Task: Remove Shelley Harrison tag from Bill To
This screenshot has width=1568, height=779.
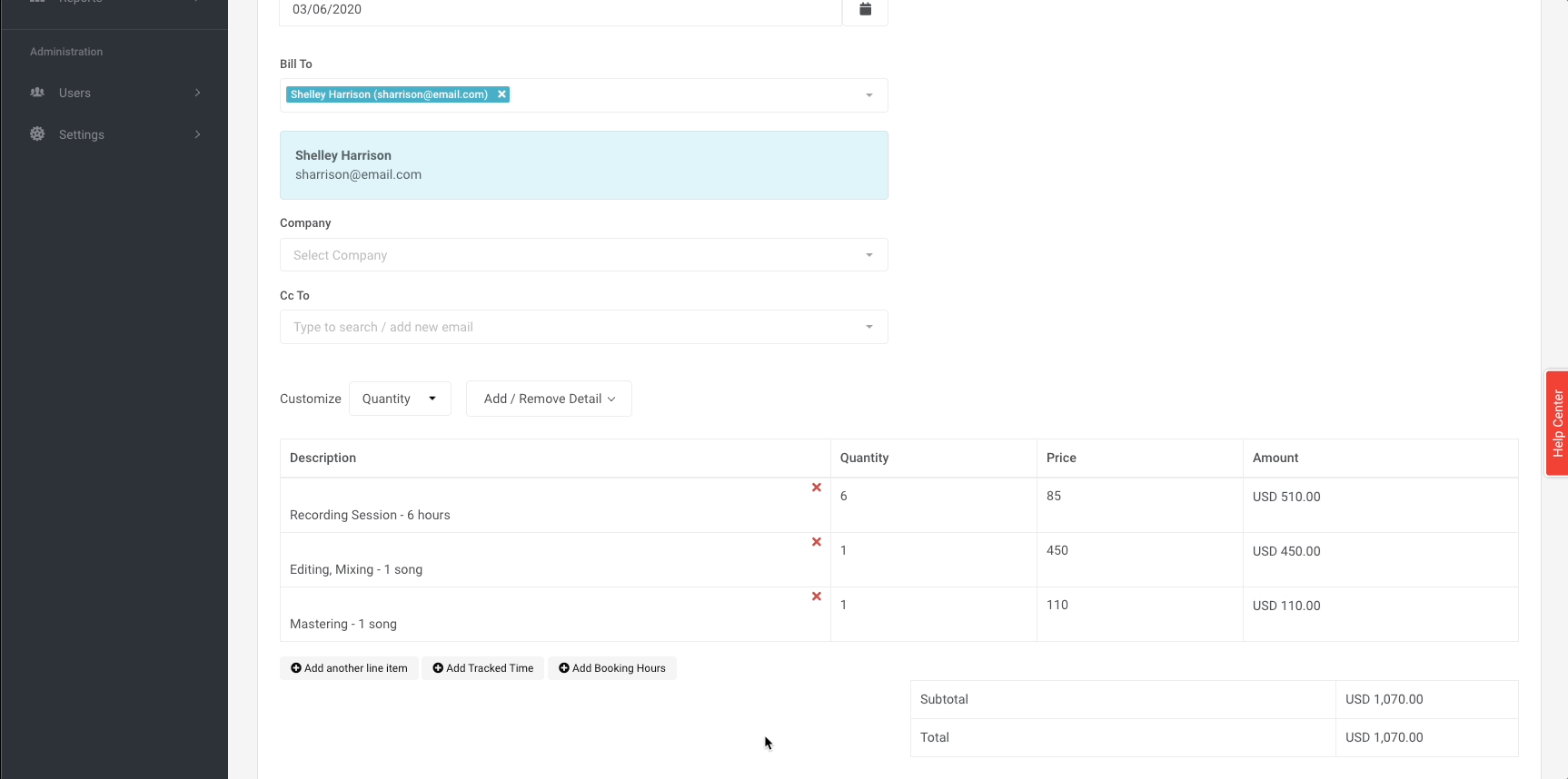Action: (x=501, y=94)
